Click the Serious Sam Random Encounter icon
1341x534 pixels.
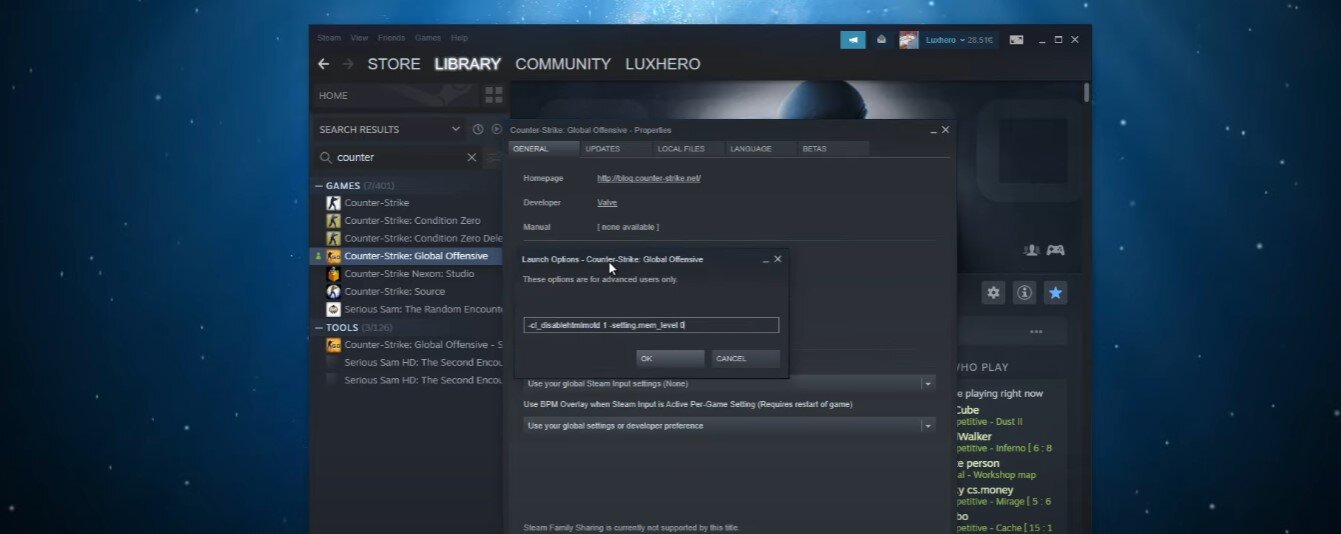pyautogui.click(x=334, y=310)
